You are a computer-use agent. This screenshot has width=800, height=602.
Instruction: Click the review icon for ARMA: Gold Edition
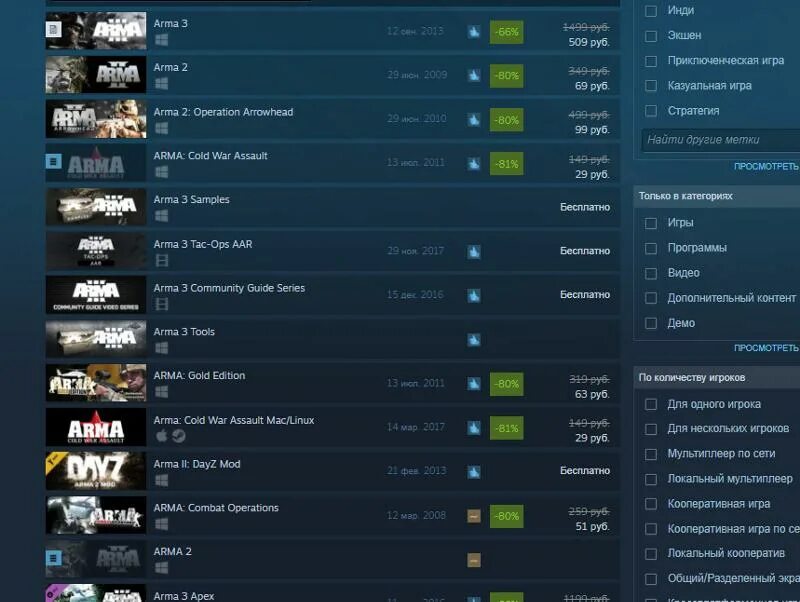coord(473,384)
